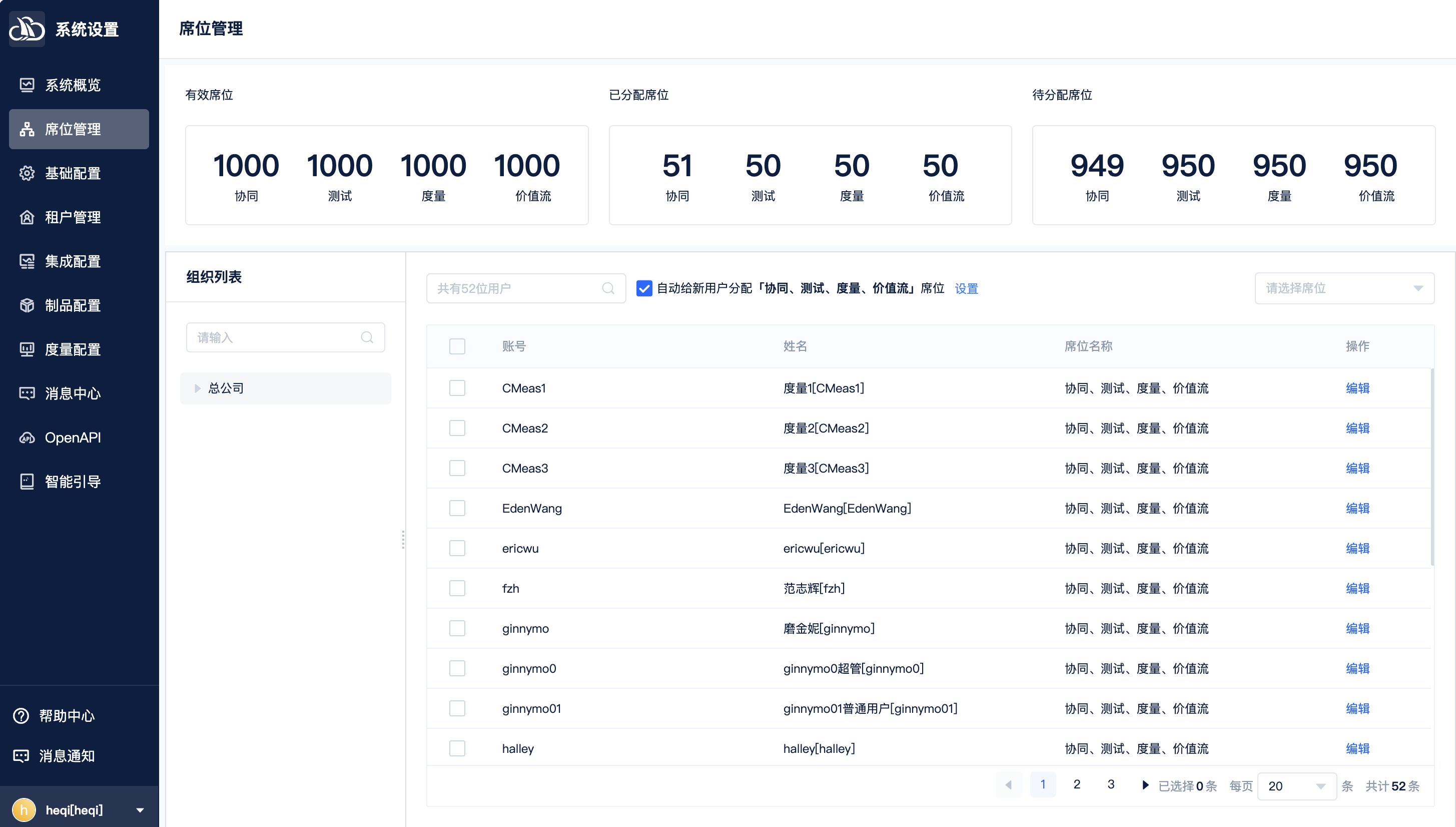
Task: Click the 系统概览 monitor icon
Action: (x=27, y=85)
